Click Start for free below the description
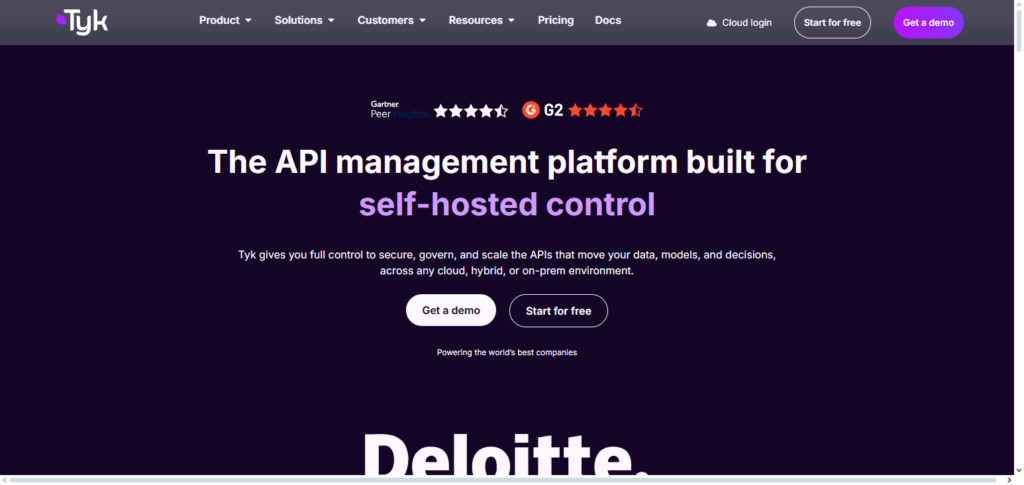The height and width of the screenshot is (485, 1024). 558,311
